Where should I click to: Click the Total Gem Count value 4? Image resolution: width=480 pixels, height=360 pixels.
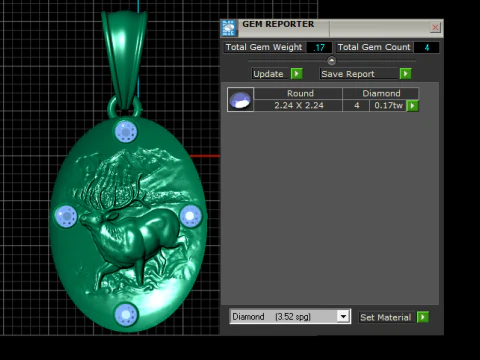point(427,47)
